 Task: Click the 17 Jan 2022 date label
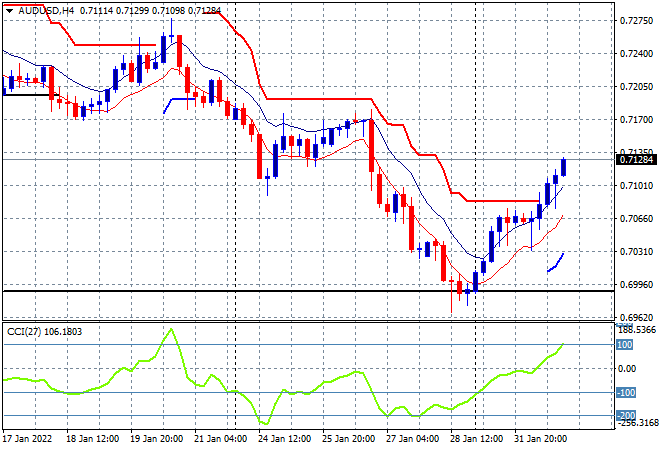click(x=27, y=439)
